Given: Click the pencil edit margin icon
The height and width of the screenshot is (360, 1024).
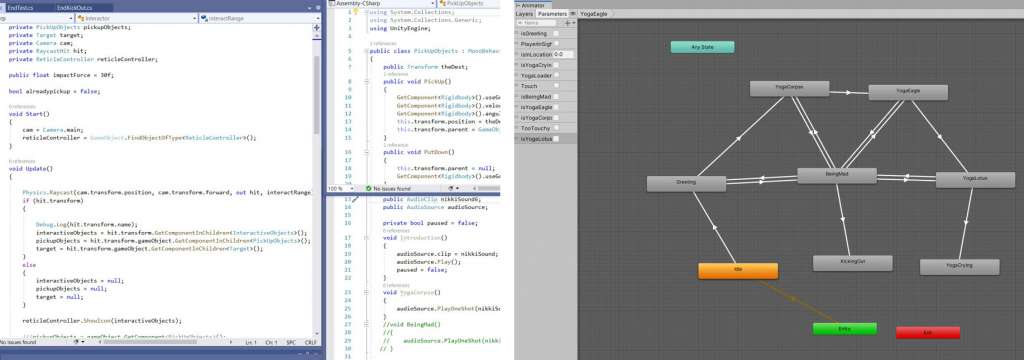Looking at the screenshot, I should pos(355,199).
